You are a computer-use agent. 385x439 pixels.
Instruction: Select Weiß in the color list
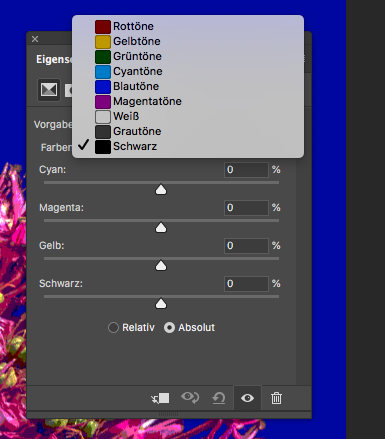(188, 116)
